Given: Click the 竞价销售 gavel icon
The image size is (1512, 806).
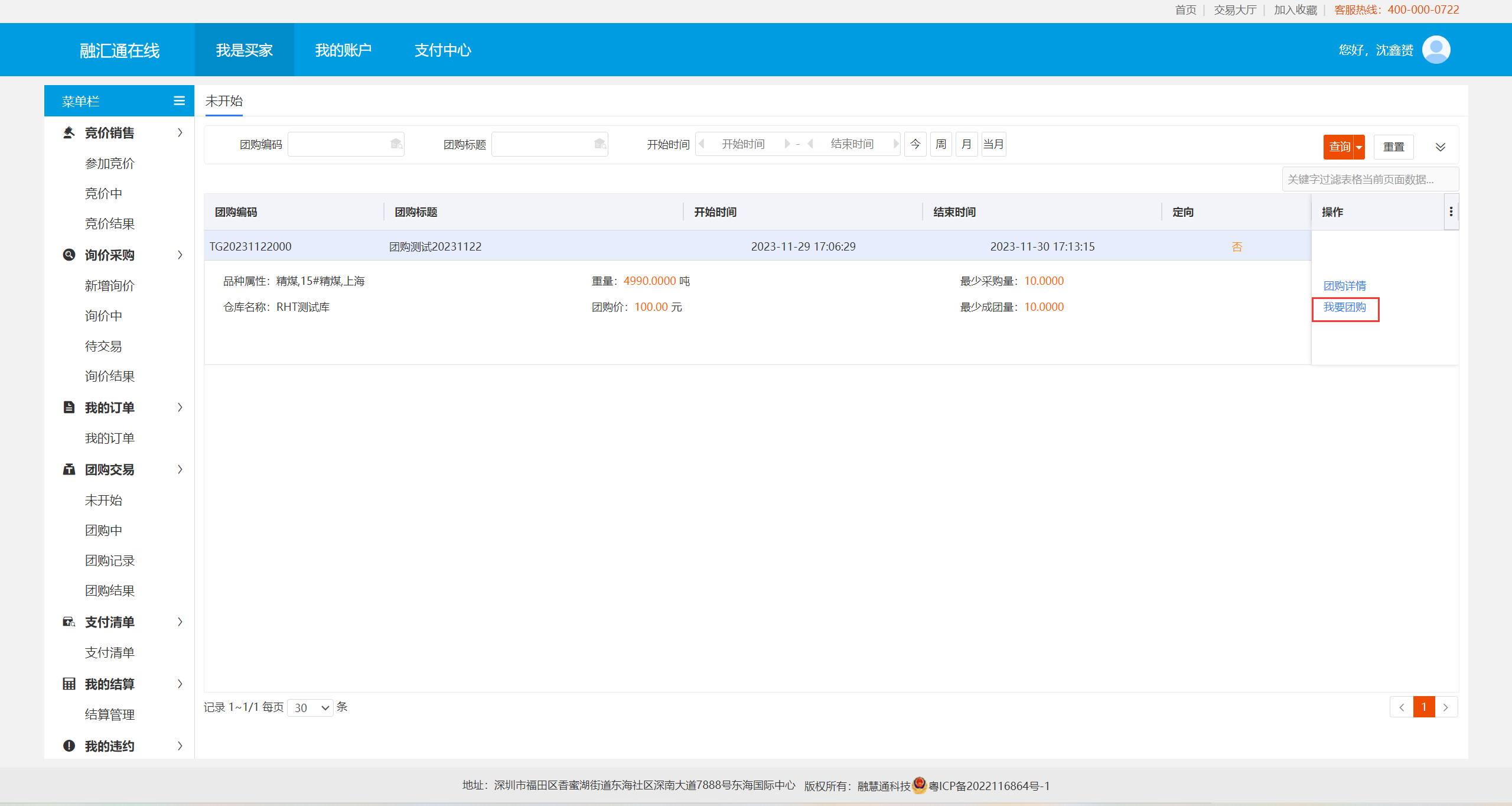Looking at the screenshot, I should click(69, 132).
